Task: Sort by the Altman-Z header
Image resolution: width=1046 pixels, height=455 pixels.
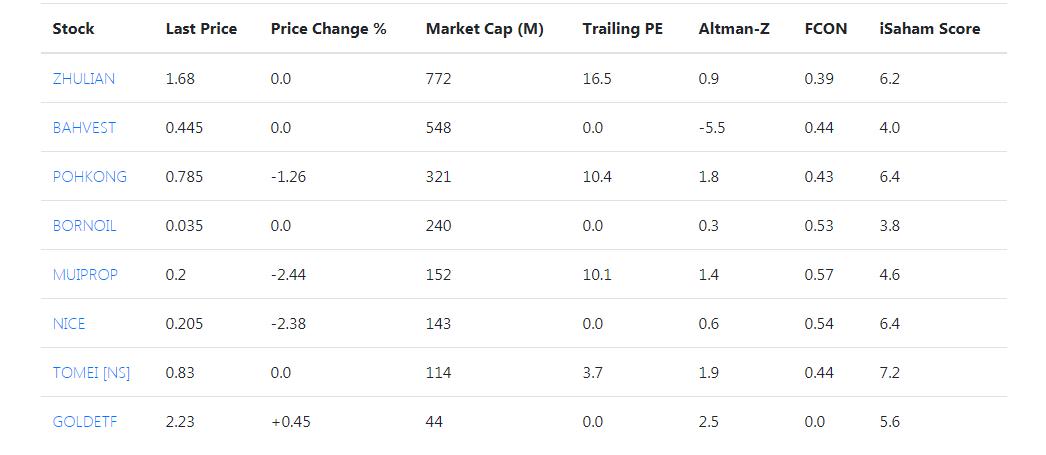Action: coord(734,29)
